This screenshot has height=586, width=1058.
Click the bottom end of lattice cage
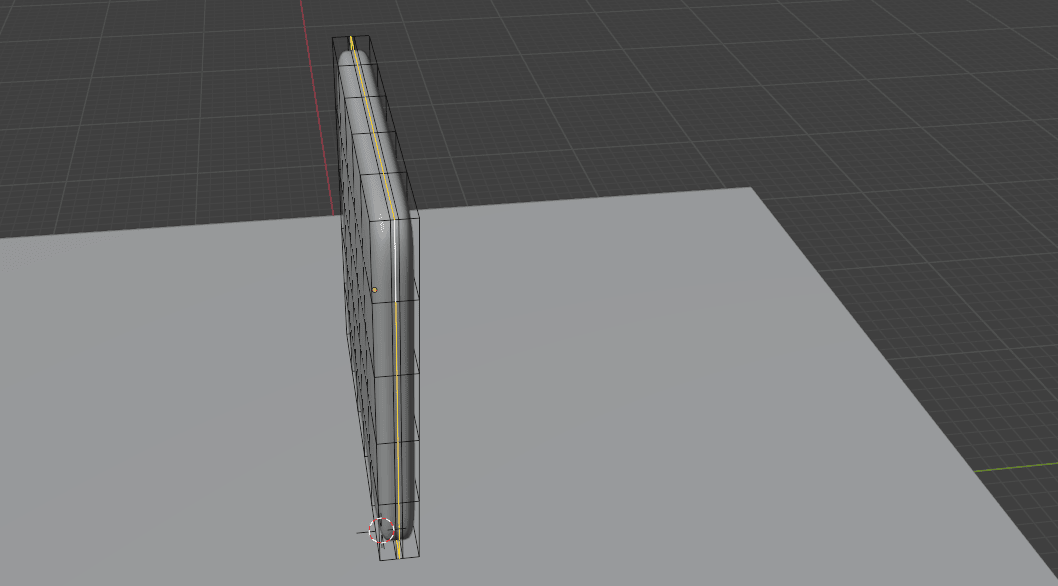(x=400, y=556)
